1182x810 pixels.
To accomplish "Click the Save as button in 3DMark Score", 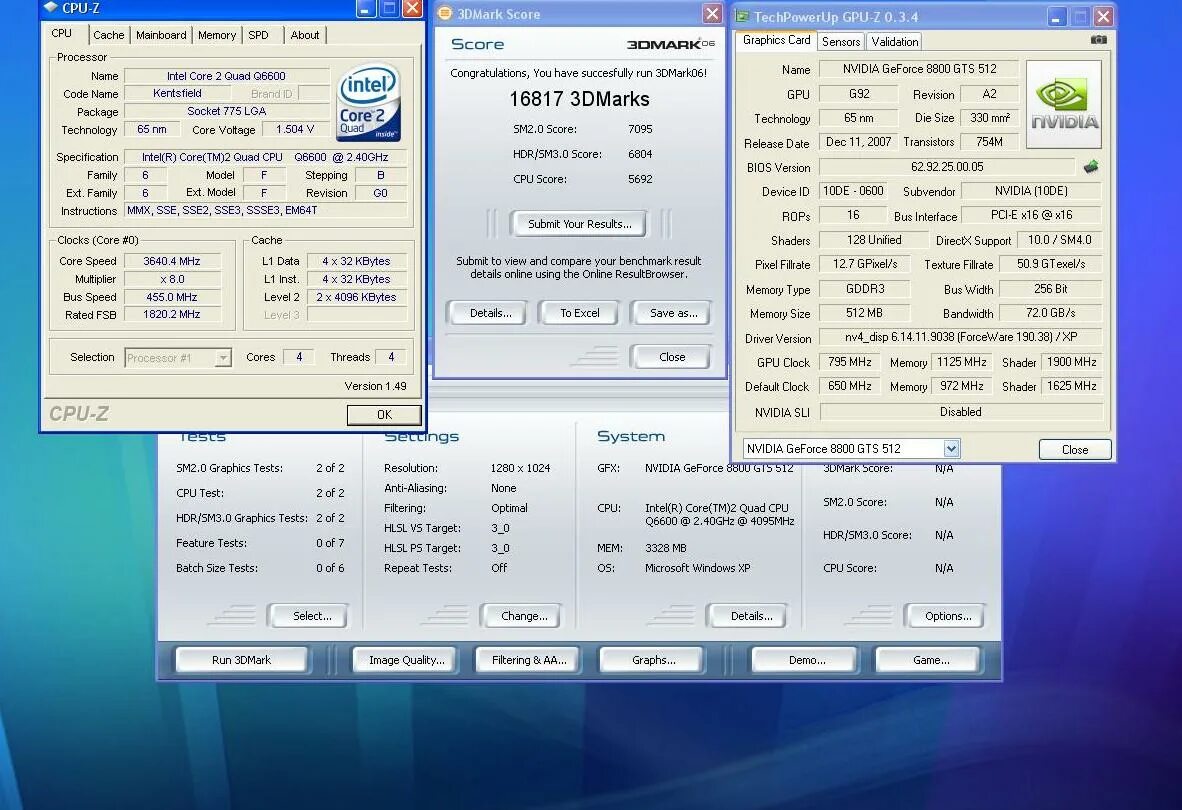I will (673, 313).
